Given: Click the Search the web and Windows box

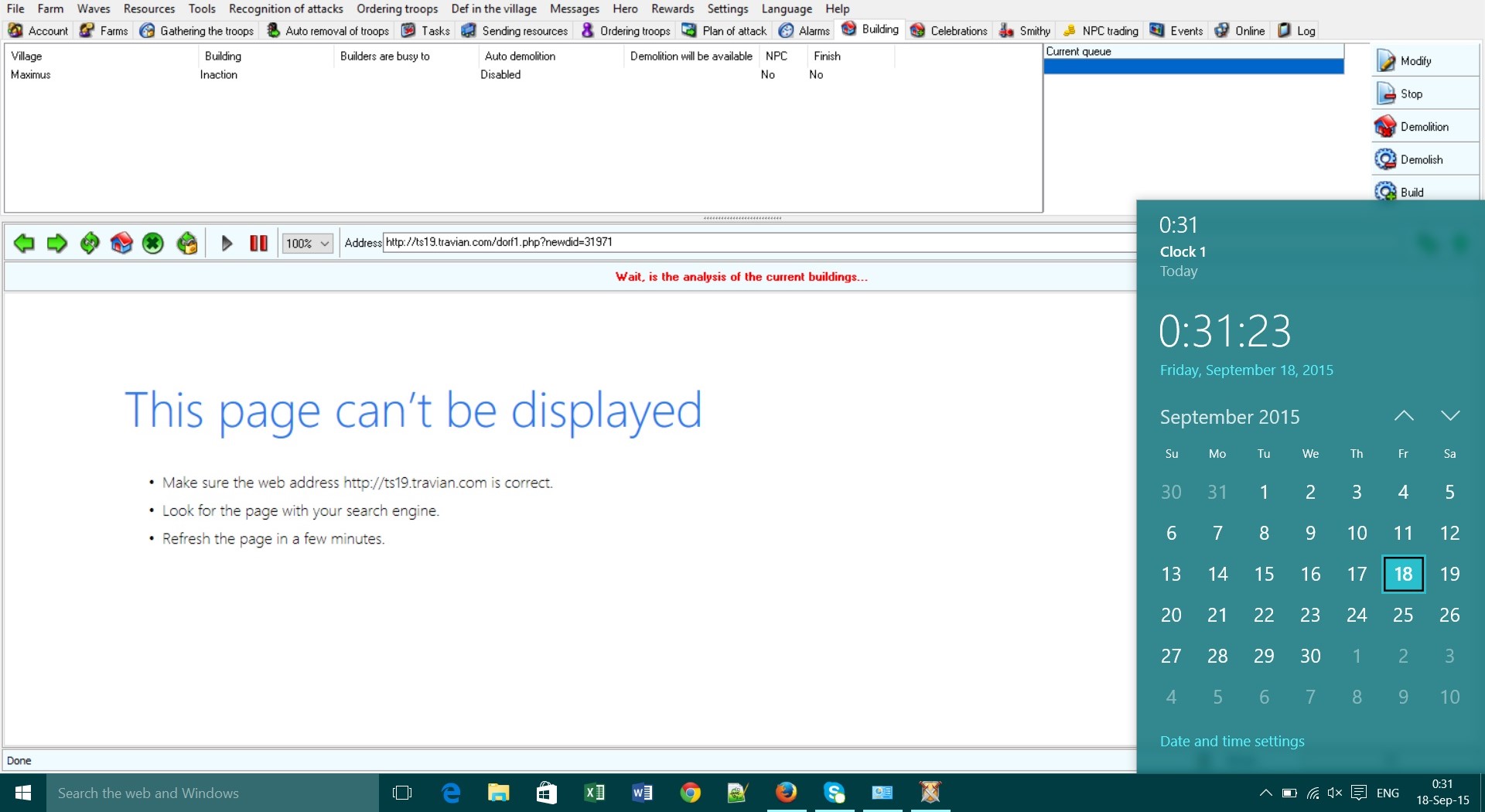Looking at the screenshot, I should [x=213, y=793].
